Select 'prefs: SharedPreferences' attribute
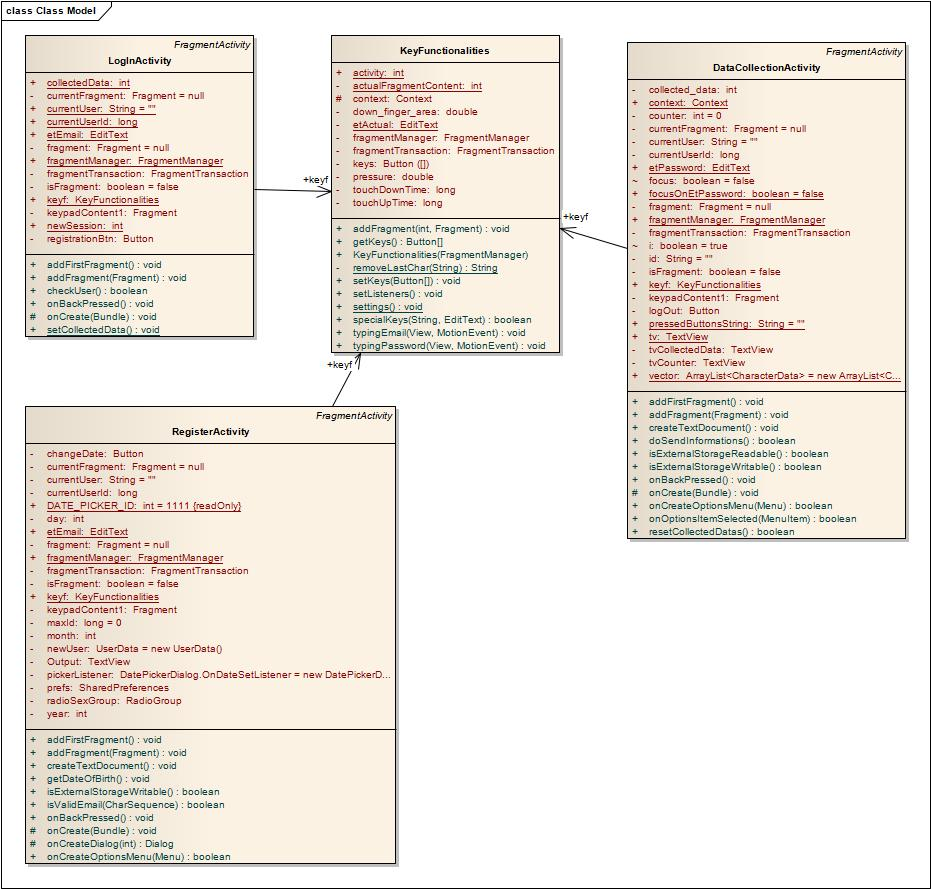Screen dimensions: 931x889 [x=108, y=689]
